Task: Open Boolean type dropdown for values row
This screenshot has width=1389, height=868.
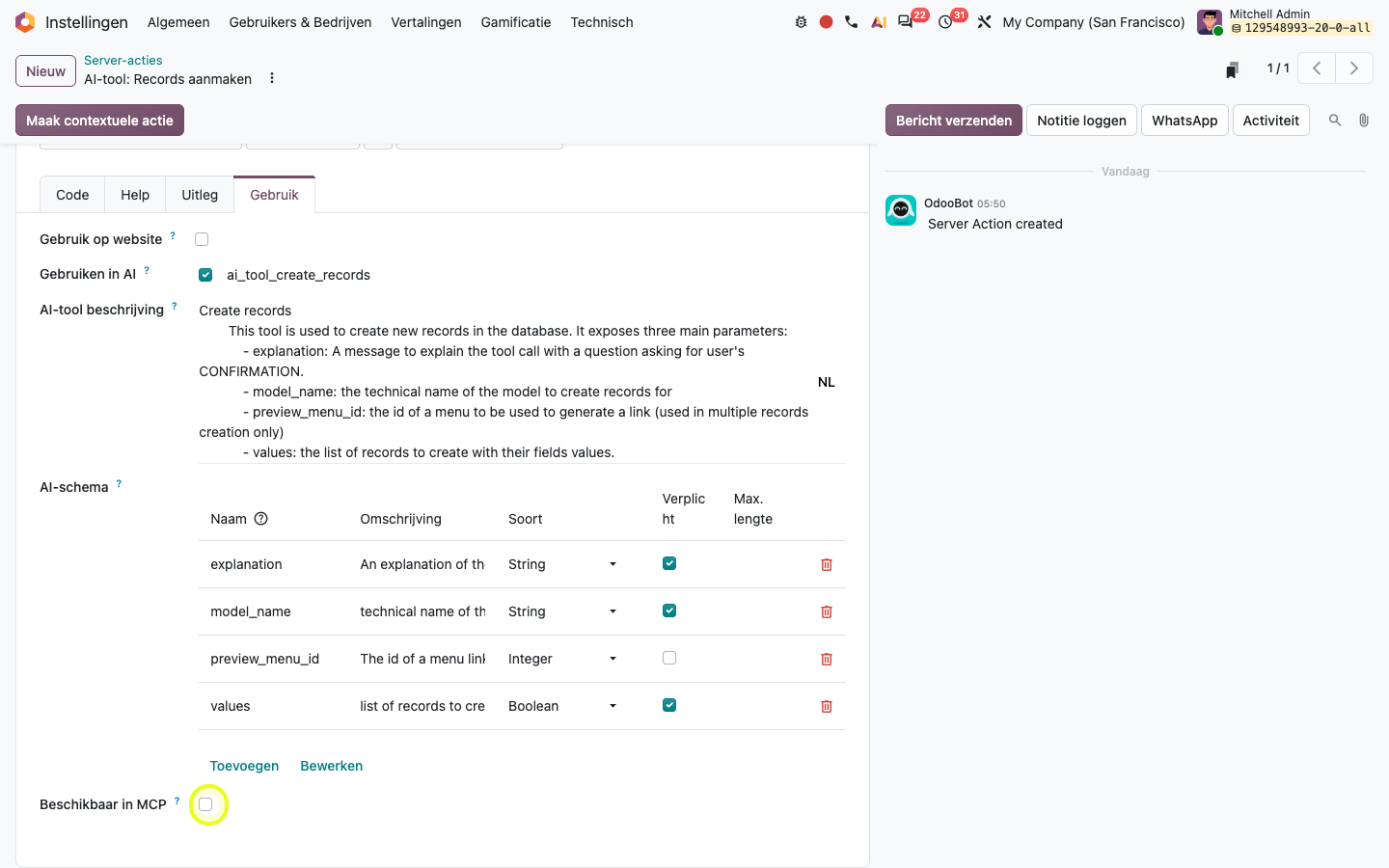Action: click(x=562, y=706)
